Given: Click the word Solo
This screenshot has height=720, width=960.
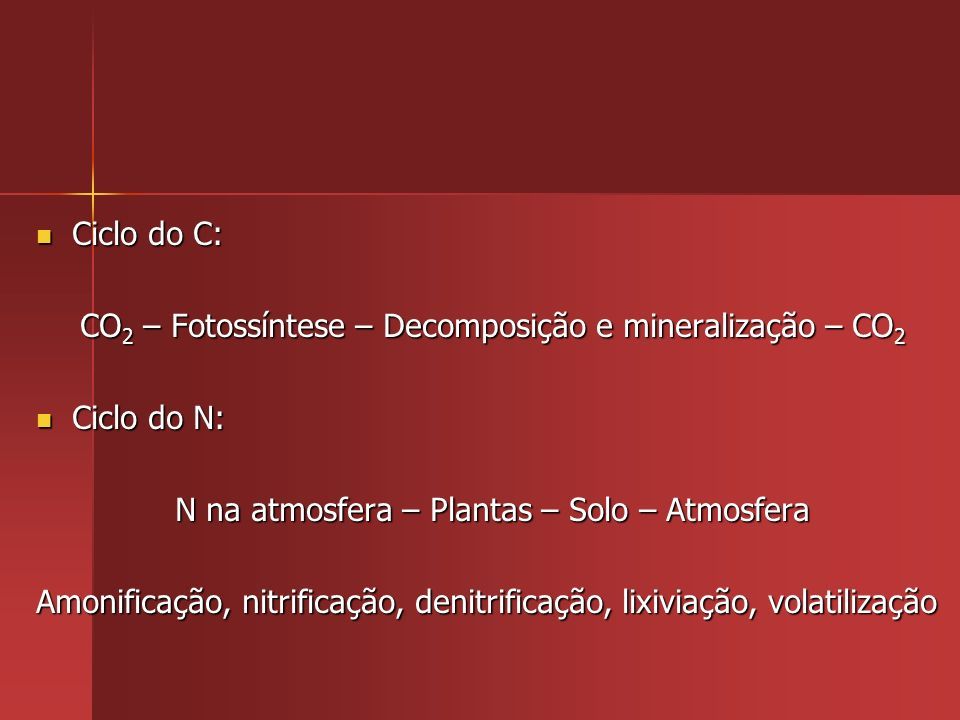Looking at the screenshot, I should 598,510.
